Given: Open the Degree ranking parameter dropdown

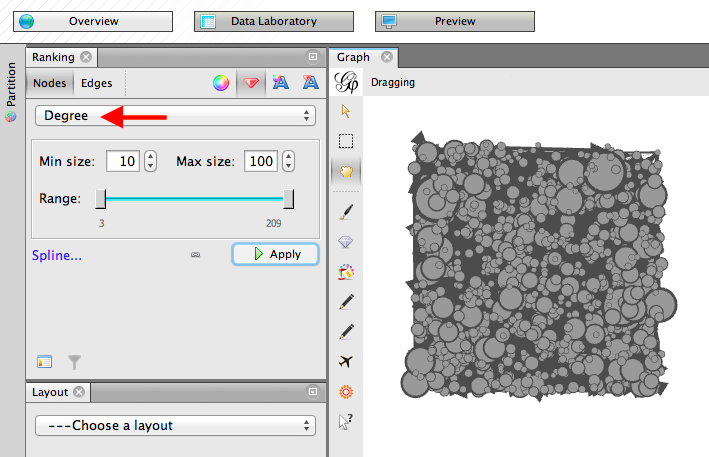Looking at the screenshot, I should tap(175, 116).
